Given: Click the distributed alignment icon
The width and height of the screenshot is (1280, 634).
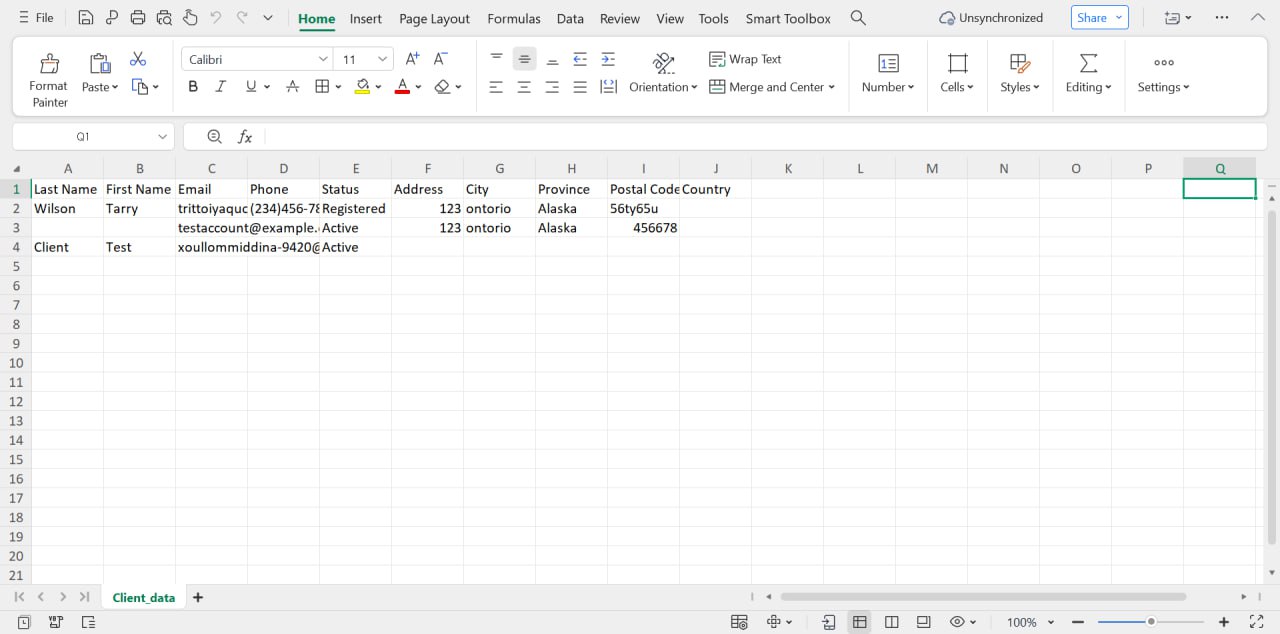Looking at the screenshot, I should point(608,87).
